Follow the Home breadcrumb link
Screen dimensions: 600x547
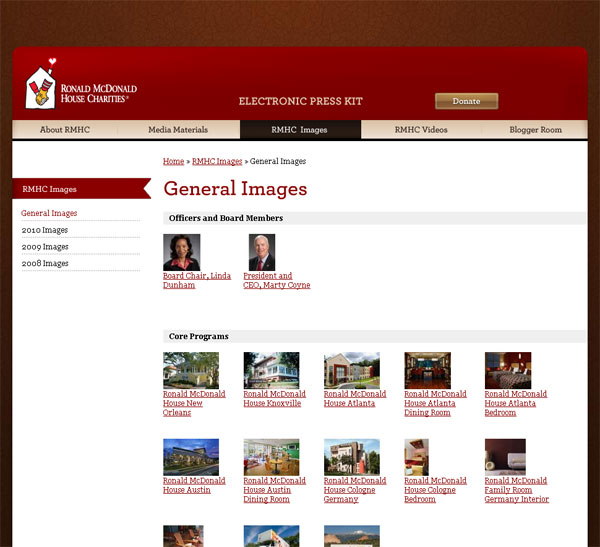(173, 162)
